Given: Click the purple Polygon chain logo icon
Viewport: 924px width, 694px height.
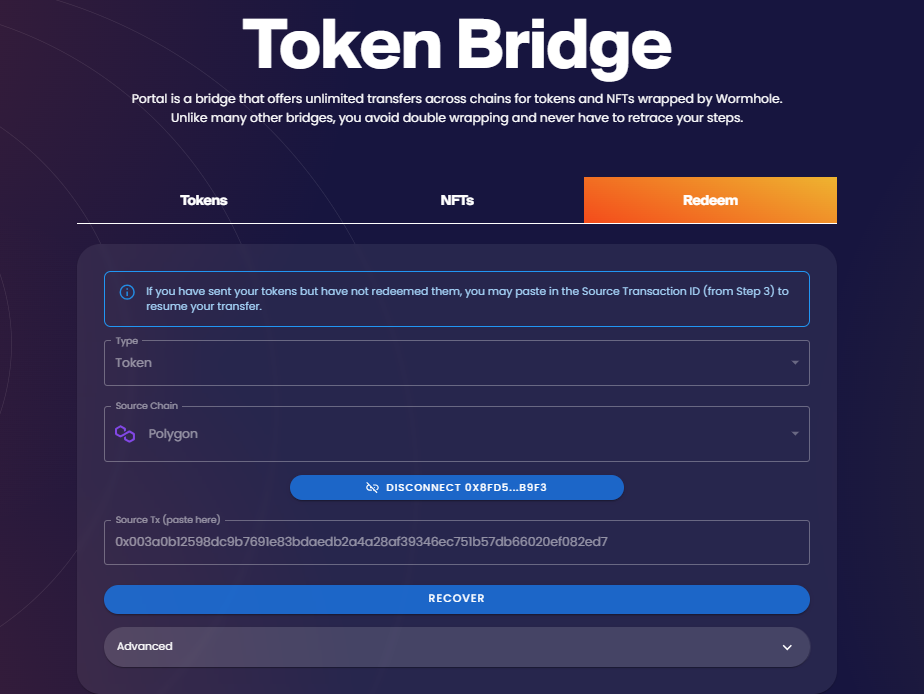Looking at the screenshot, I should [125, 434].
